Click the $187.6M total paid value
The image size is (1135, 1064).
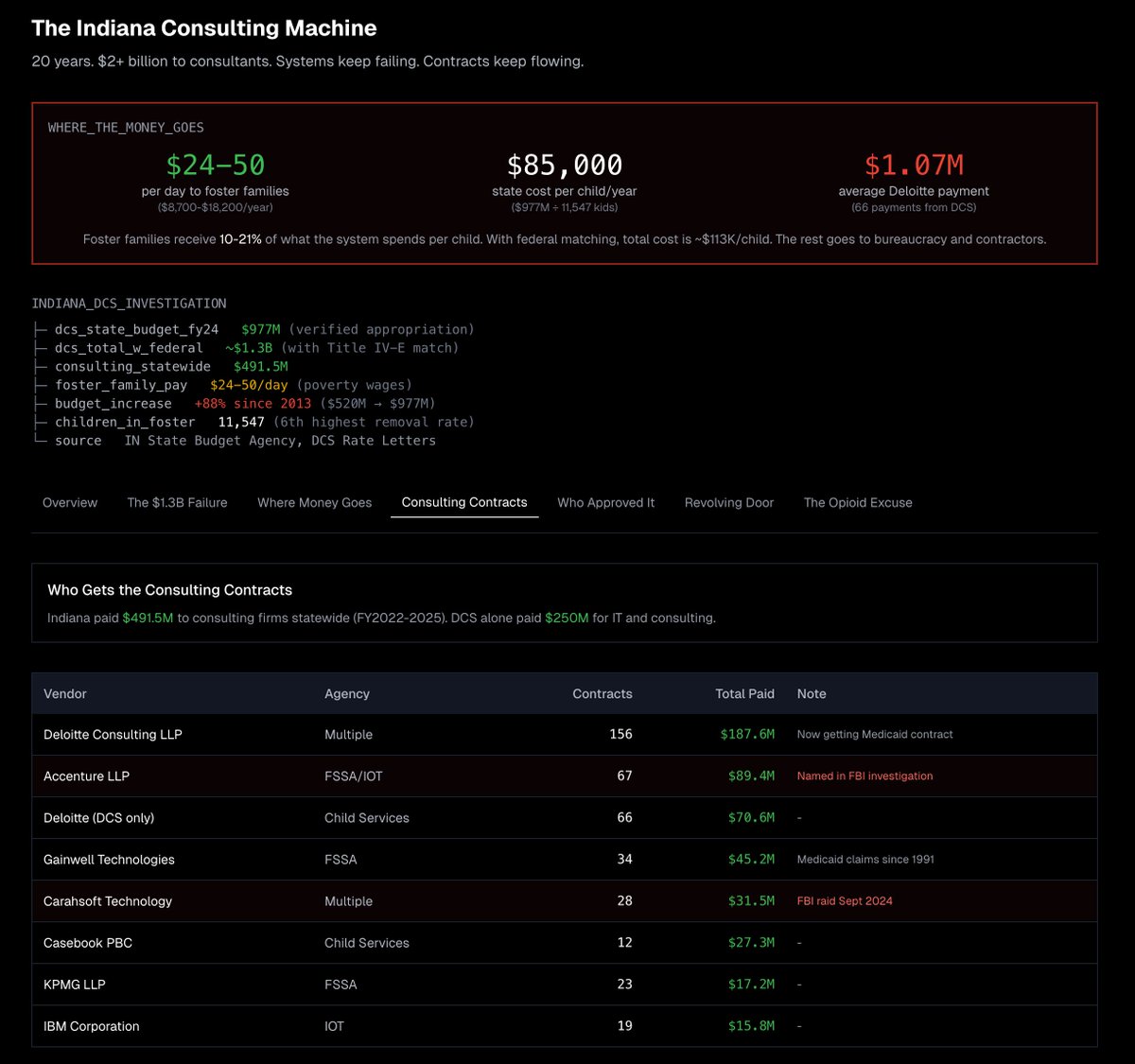tap(747, 734)
